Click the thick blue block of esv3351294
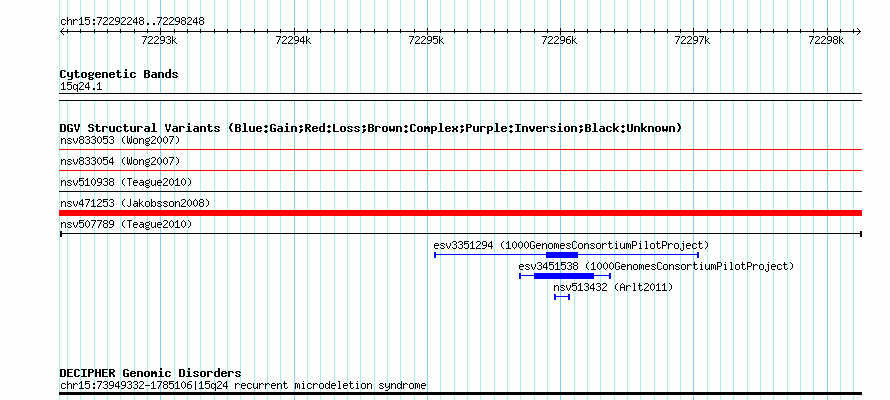 pyautogui.click(x=562, y=255)
